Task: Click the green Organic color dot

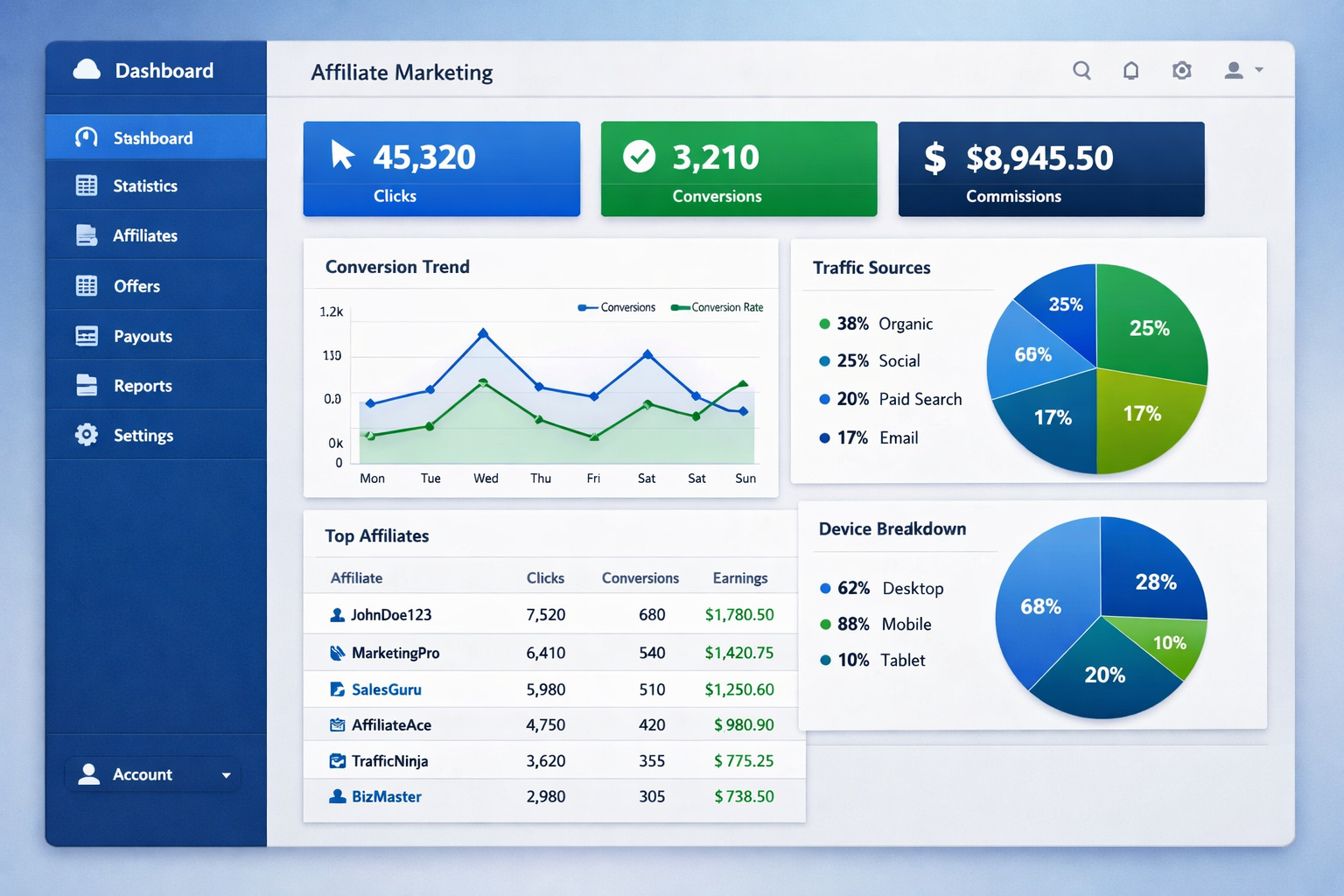Action: (x=823, y=324)
